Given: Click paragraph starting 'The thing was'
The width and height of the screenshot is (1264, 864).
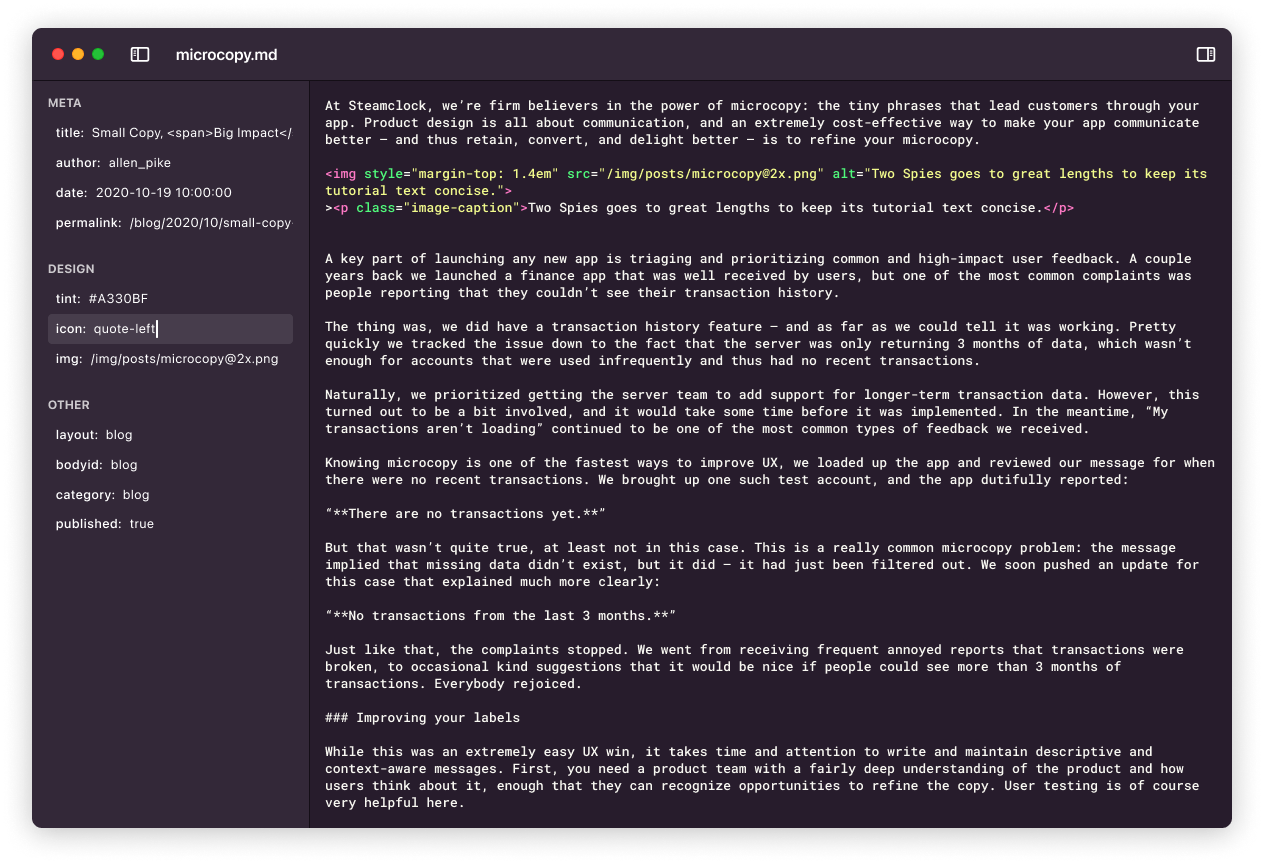Looking at the screenshot, I should (x=758, y=344).
